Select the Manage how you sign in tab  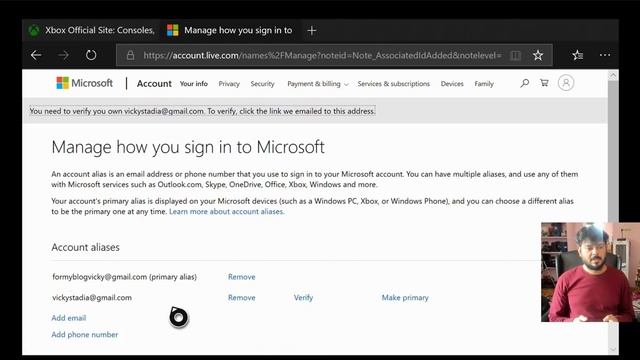click(x=231, y=30)
